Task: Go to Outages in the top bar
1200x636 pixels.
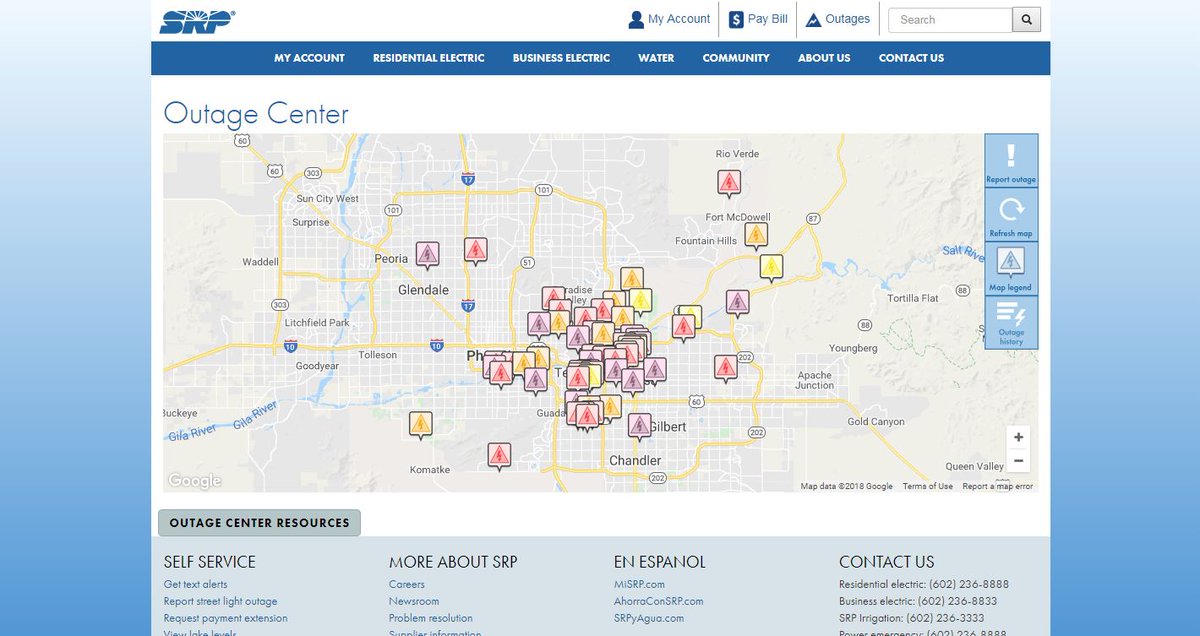Action: click(837, 19)
